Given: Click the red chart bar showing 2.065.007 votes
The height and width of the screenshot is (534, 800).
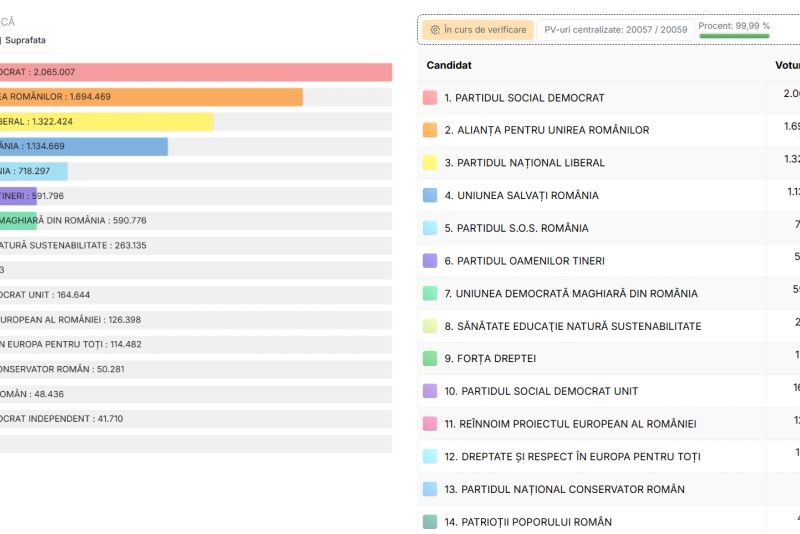Looking at the screenshot, I should click(200, 72).
